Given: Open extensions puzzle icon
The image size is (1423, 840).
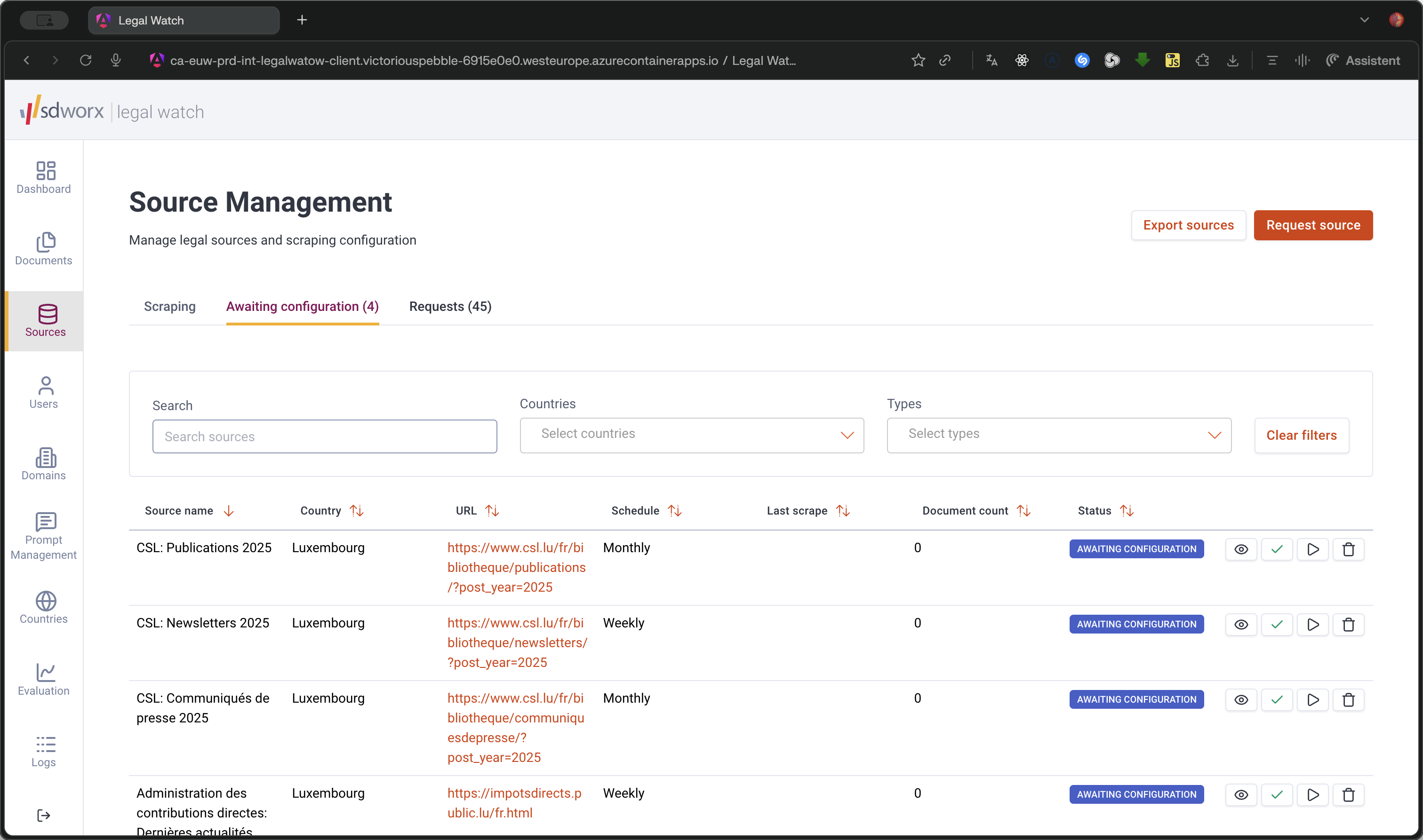Looking at the screenshot, I should coord(1202,60).
